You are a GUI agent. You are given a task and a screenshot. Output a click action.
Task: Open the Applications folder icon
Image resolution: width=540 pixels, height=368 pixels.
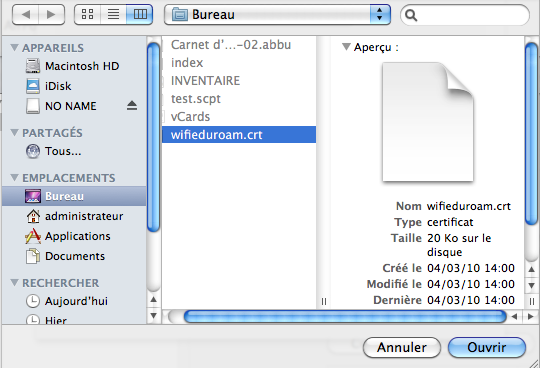tap(33, 236)
